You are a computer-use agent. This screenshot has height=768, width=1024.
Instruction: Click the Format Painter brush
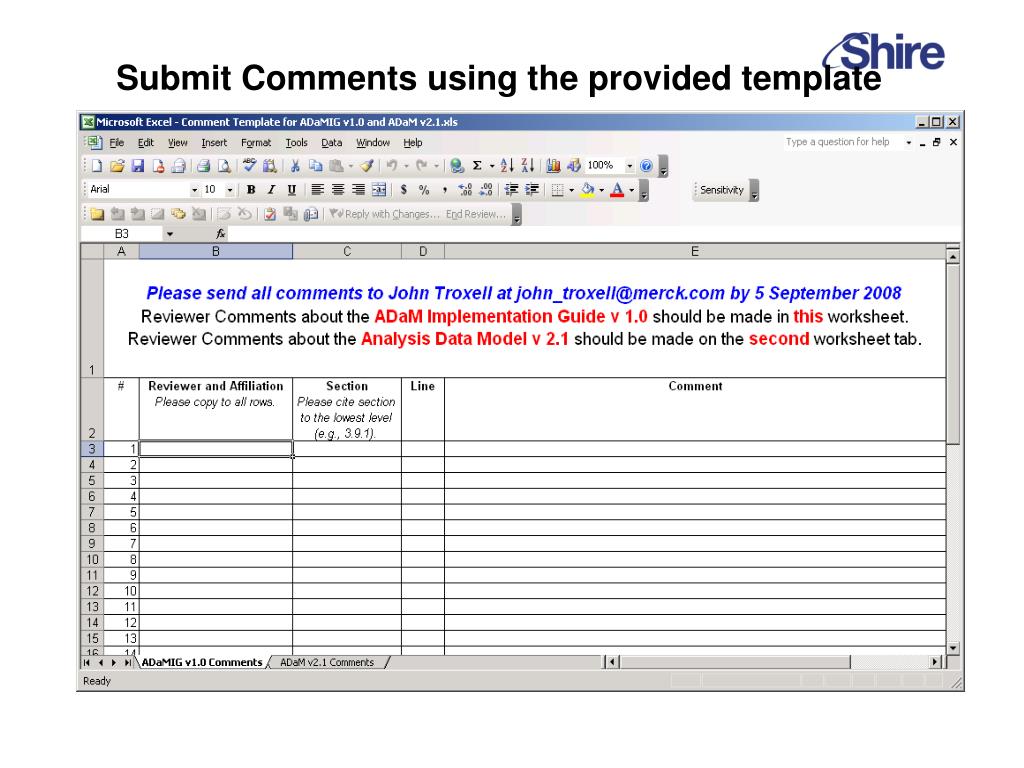point(367,166)
